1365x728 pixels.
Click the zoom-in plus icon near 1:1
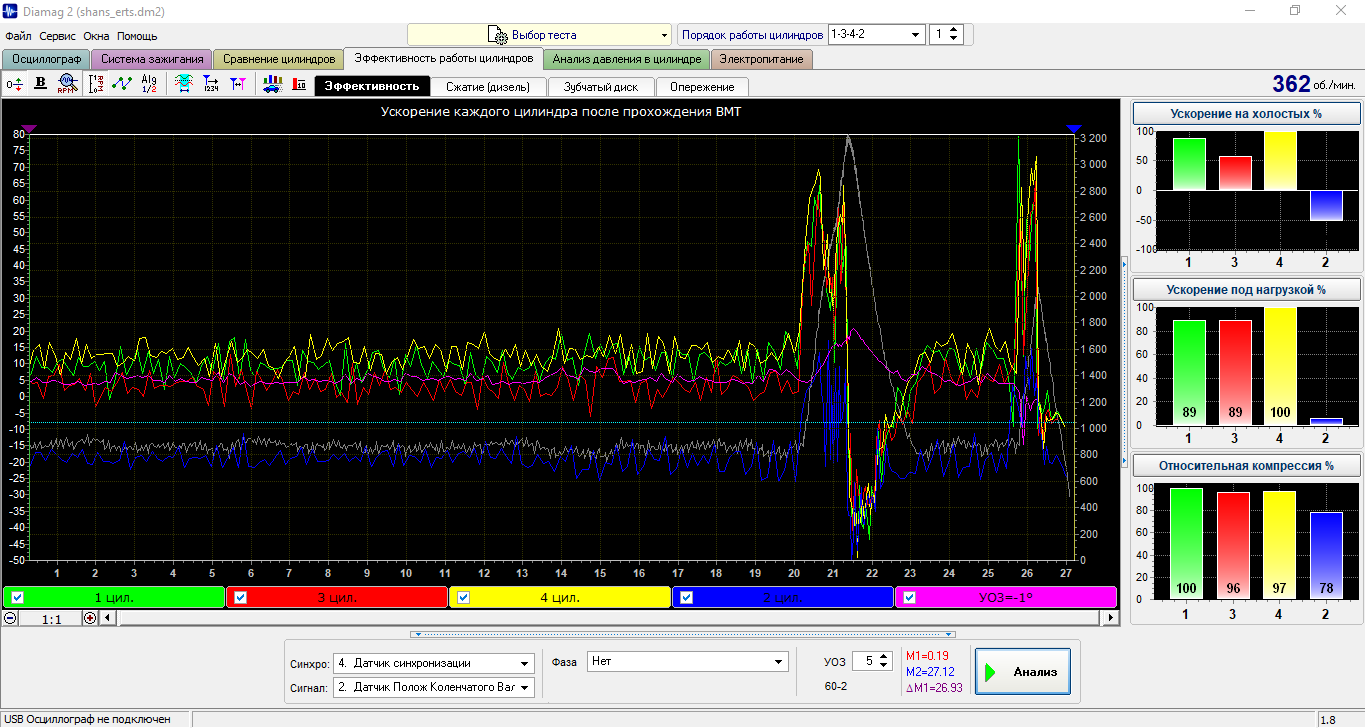tap(90, 618)
